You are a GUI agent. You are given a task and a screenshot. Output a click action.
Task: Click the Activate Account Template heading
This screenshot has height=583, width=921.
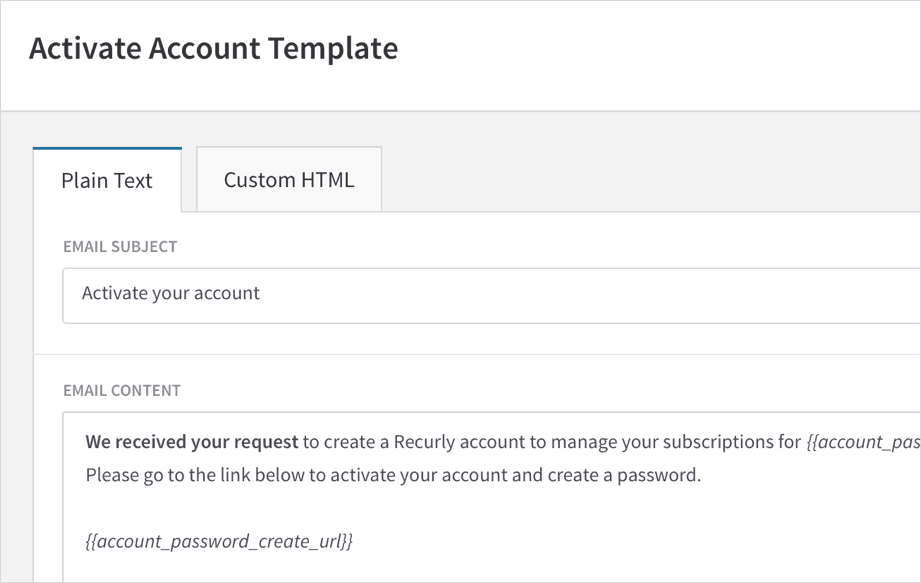tap(213, 47)
